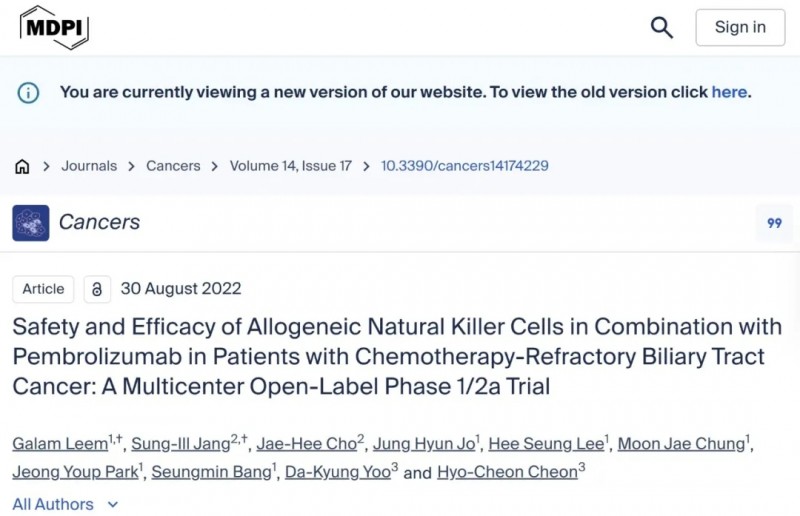Open the search magnifier icon
800x516 pixels.
pyautogui.click(x=662, y=27)
